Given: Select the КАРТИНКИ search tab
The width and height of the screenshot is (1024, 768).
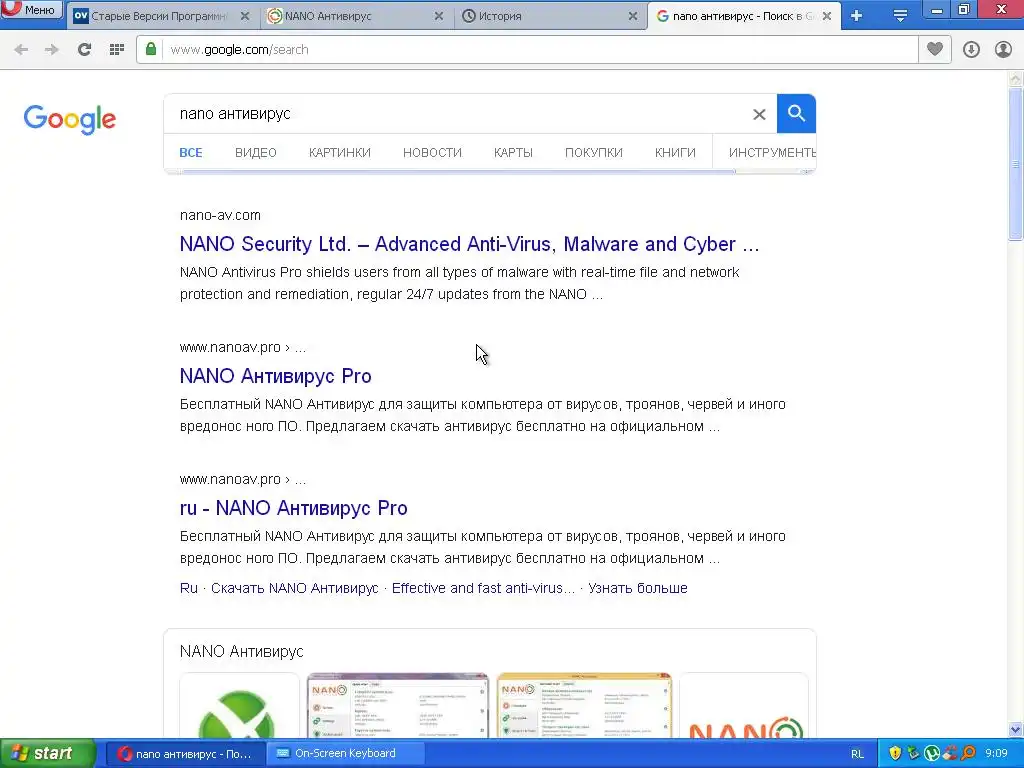Looking at the screenshot, I should tap(340, 153).
